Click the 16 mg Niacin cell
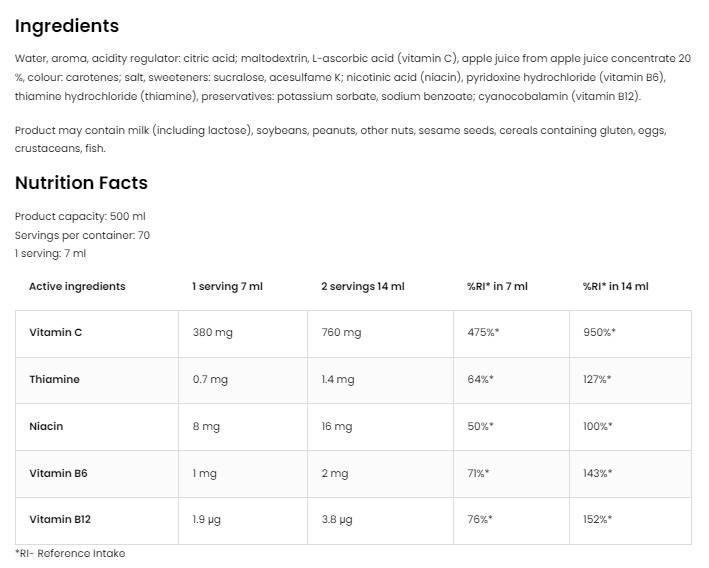The height and width of the screenshot is (568, 709). click(336, 426)
